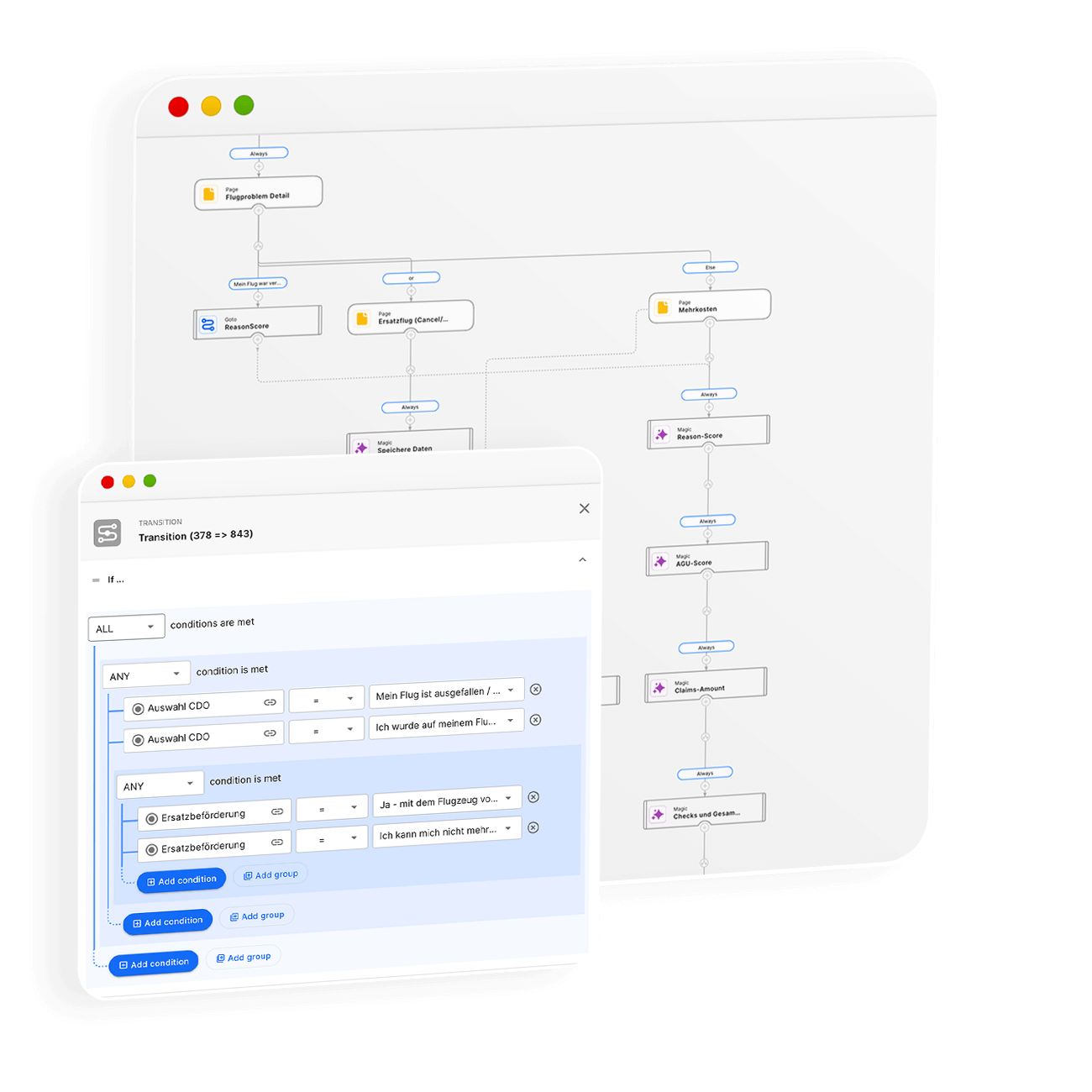Click link icon in first Ersatzbeförderung field
Screen dimensions: 1092x1092
click(277, 811)
